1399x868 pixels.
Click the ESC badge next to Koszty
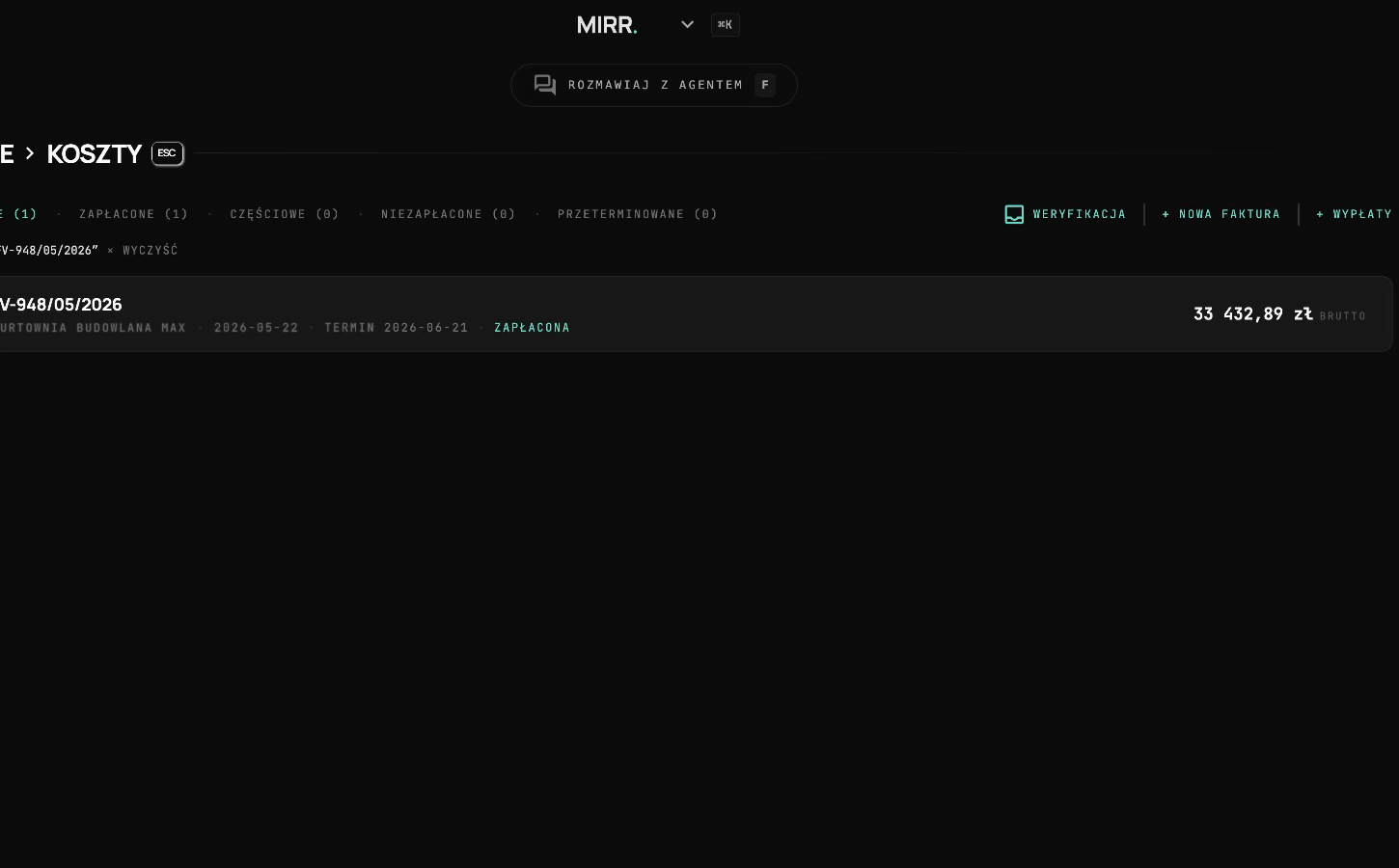[168, 153]
